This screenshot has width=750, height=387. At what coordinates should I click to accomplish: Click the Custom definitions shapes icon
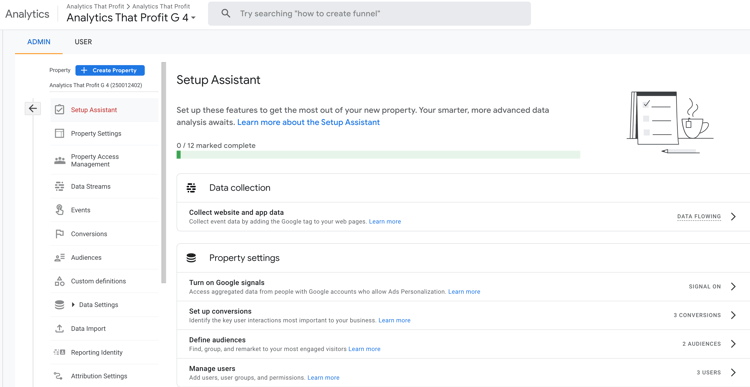tap(59, 281)
